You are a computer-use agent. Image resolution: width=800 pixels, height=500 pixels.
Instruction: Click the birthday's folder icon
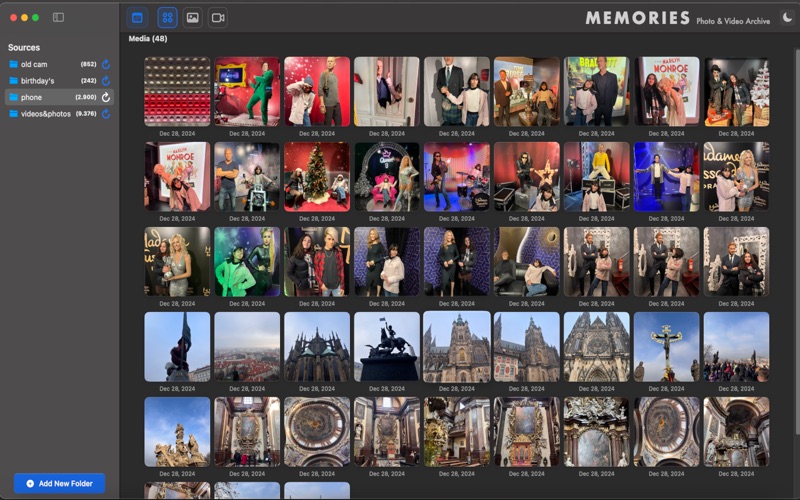click(13, 81)
